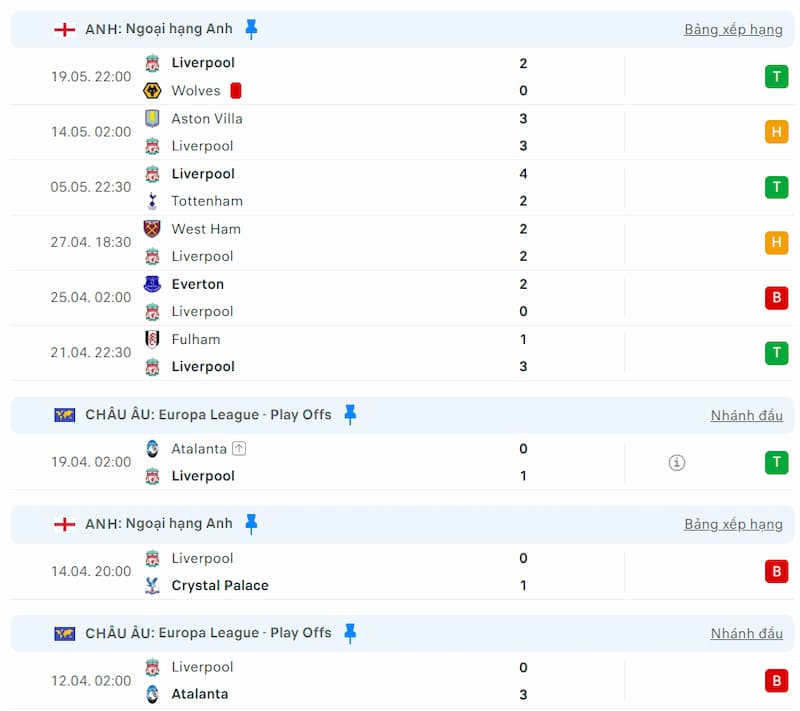The image size is (800, 711).
Task: Open the Liverpool vs Tottenham match row
Action: point(402,187)
